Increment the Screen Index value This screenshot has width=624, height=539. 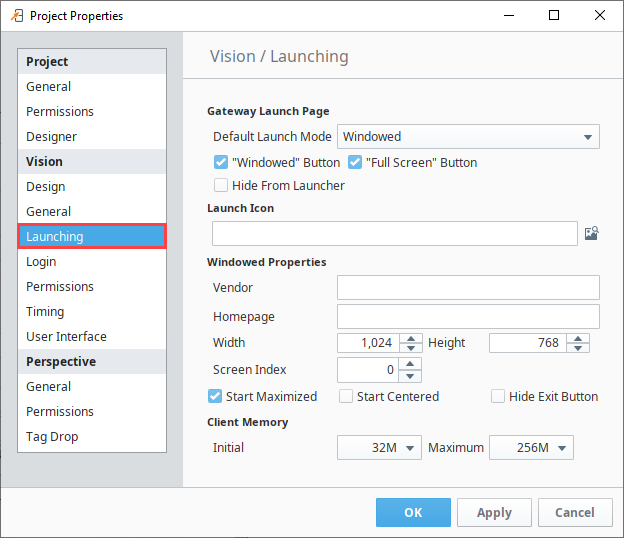(410, 364)
